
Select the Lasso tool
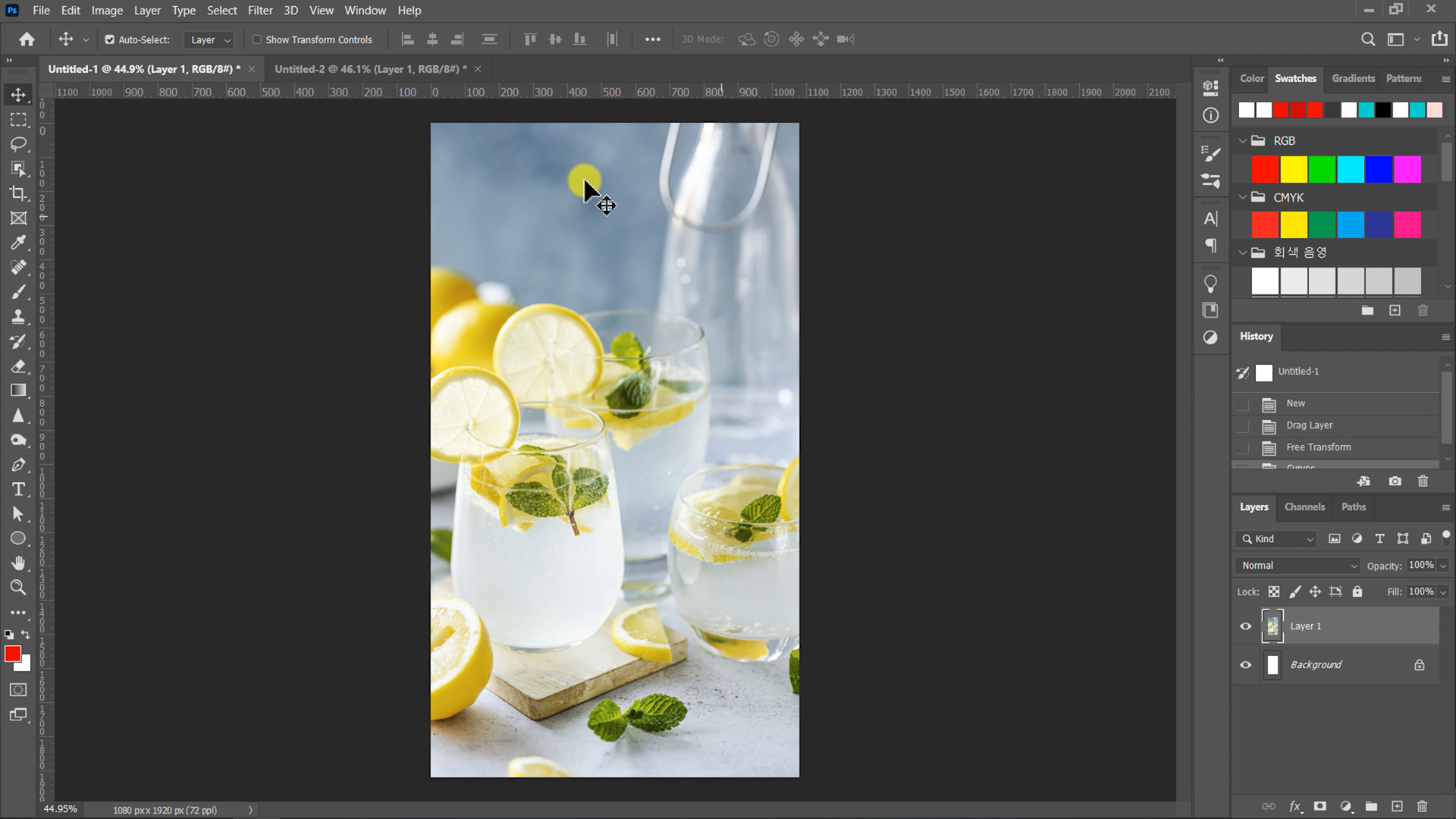(18, 144)
